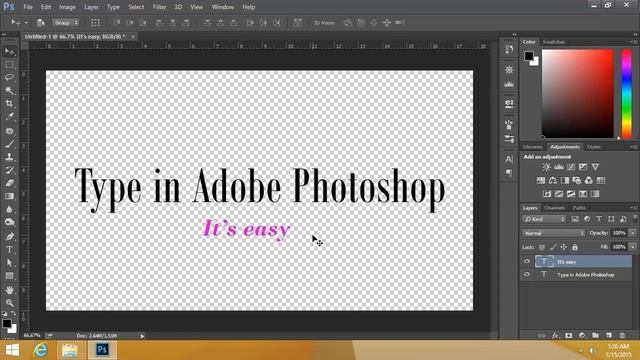Viewport: 640px width, 360px height.
Task: Add an Exposure adjustment
Action: (583, 167)
